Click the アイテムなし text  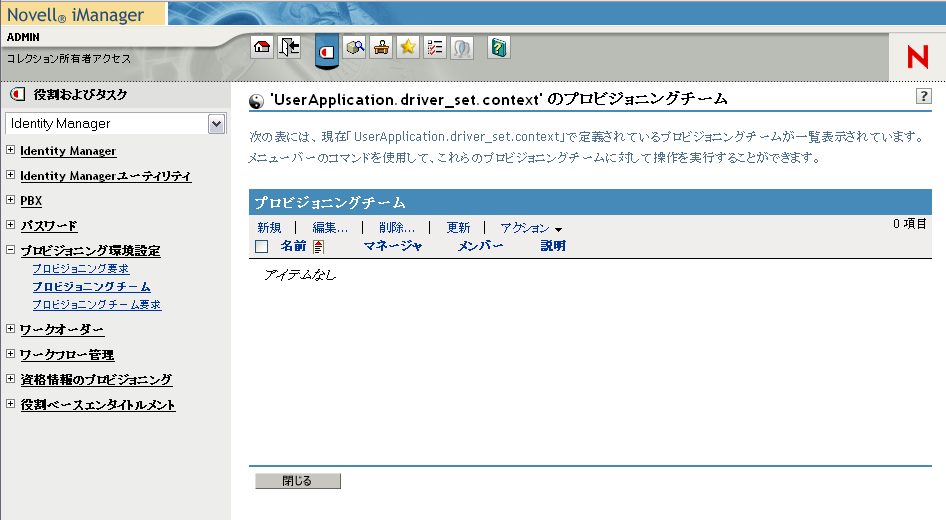(300, 275)
